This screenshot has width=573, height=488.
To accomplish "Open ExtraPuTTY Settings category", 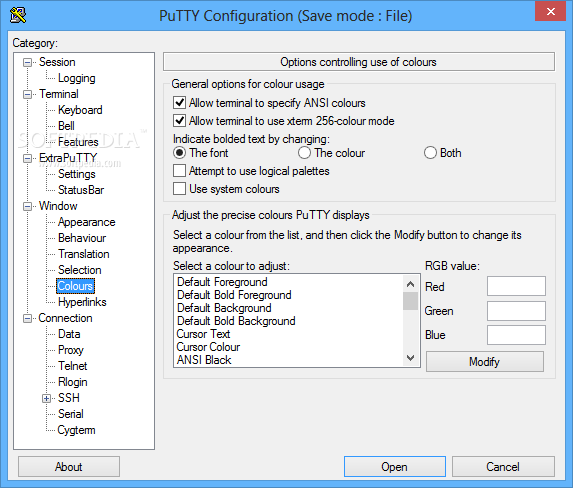I will 76,174.
